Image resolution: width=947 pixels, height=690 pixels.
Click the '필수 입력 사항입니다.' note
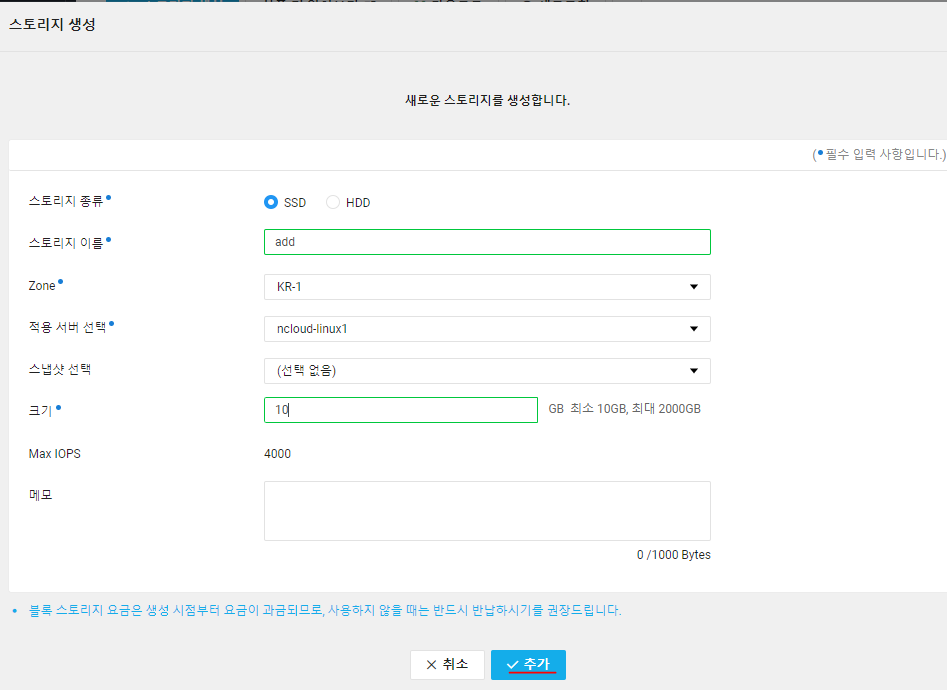click(x=879, y=155)
